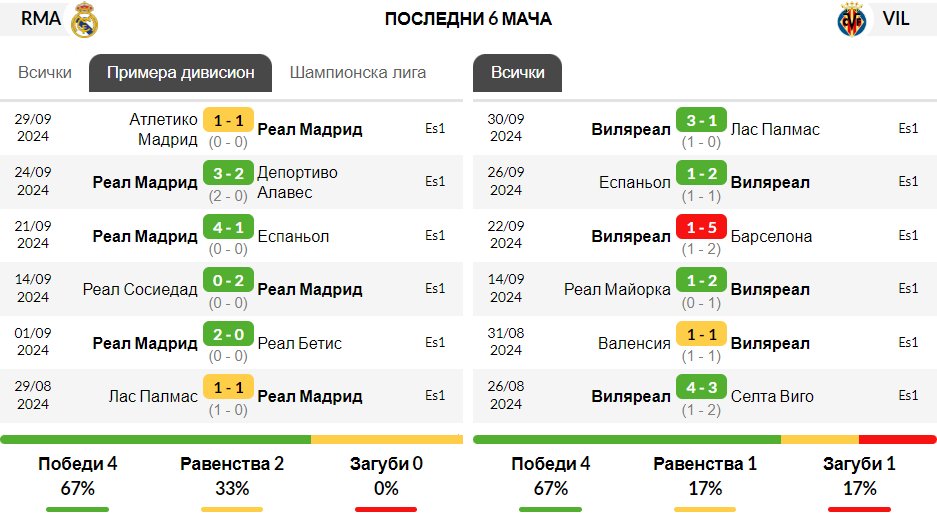Click the 1-1 Атлетико Мадрид score badge
The image size is (937, 513).
pyautogui.click(x=228, y=120)
